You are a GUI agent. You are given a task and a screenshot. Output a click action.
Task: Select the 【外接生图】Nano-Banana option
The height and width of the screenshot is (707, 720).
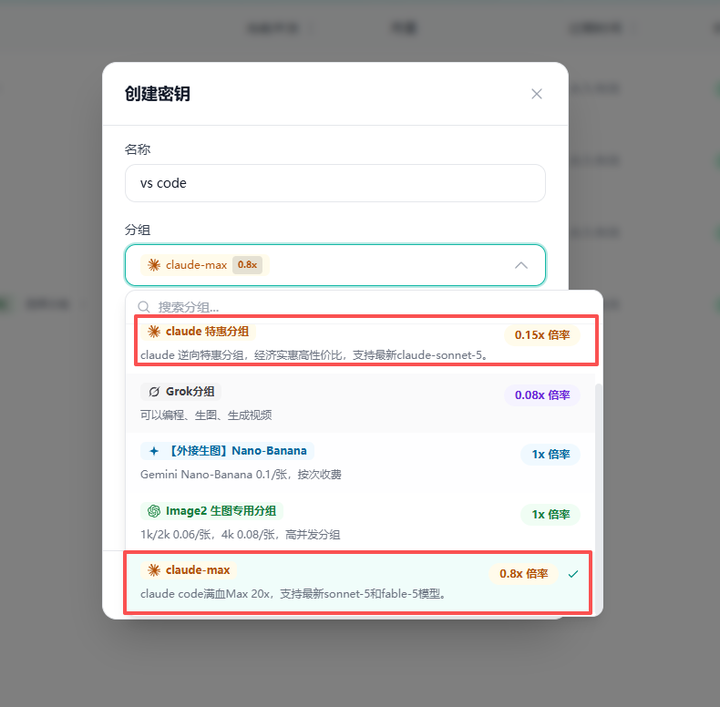tap(360, 462)
